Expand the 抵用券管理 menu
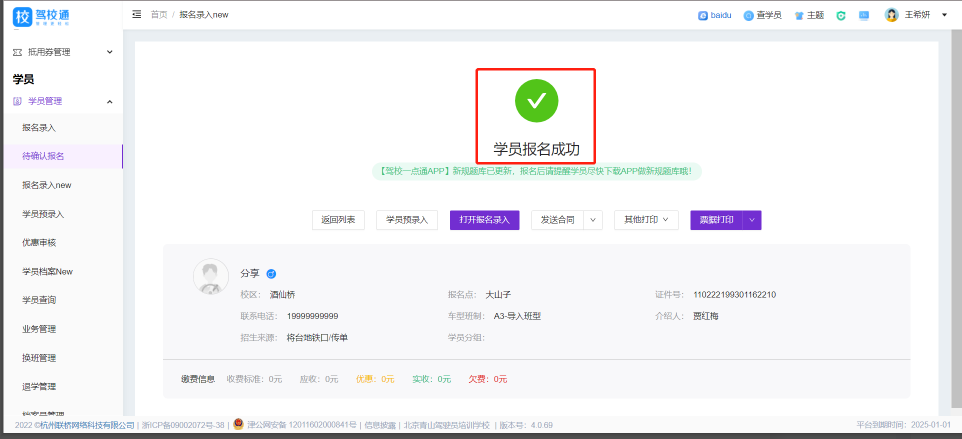 click(61, 52)
